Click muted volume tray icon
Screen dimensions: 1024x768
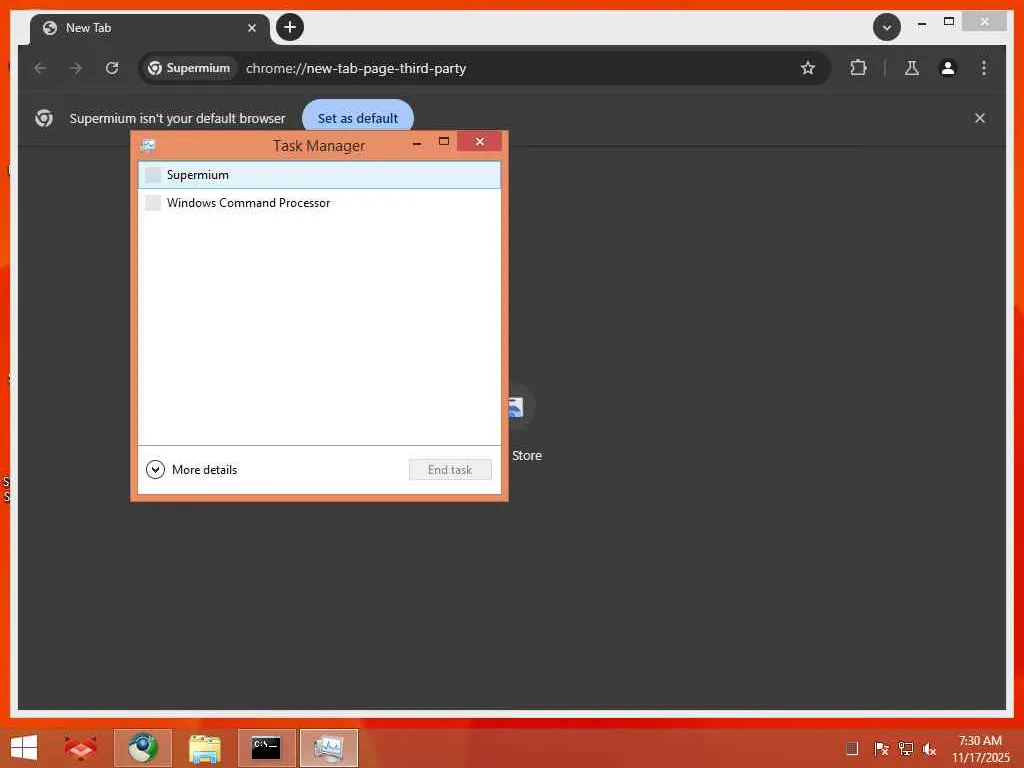click(x=929, y=749)
